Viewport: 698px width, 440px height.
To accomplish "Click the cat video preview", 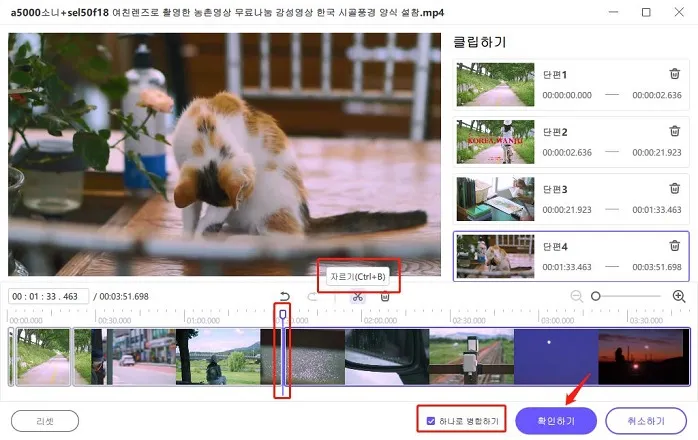I will click(224, 154).
